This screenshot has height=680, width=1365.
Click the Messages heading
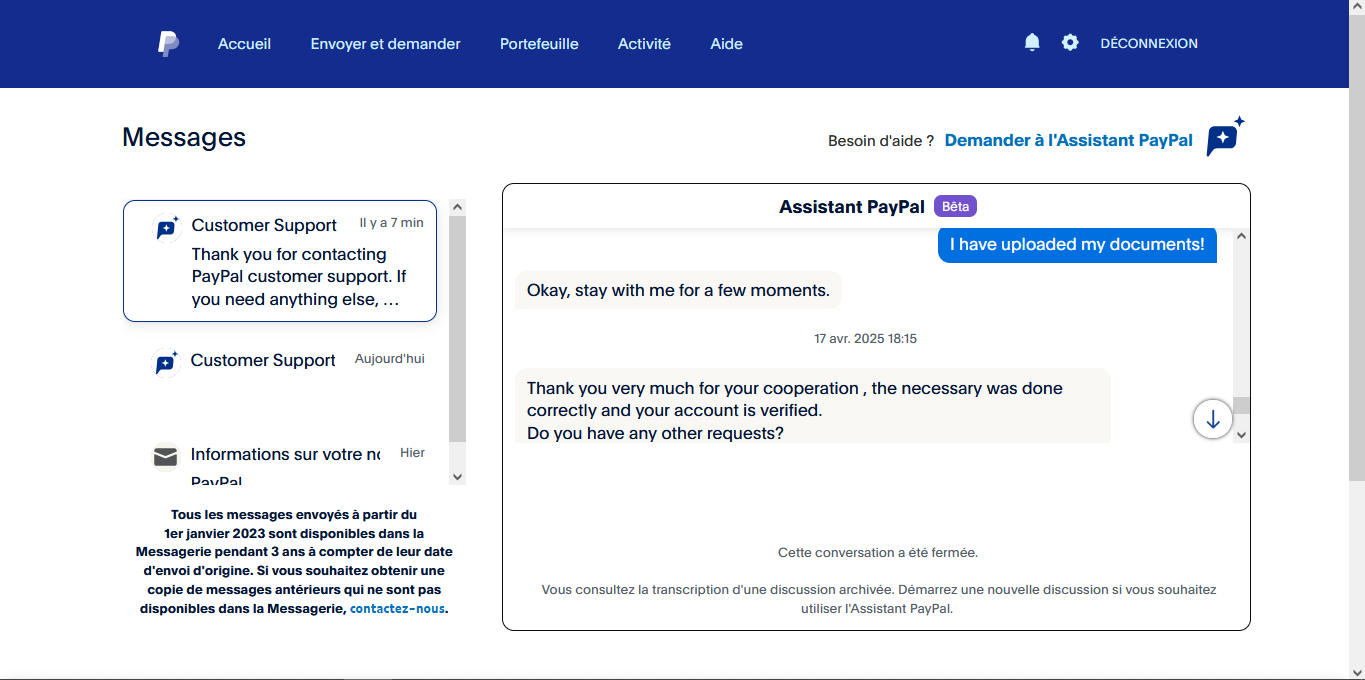tap(184, 137)
